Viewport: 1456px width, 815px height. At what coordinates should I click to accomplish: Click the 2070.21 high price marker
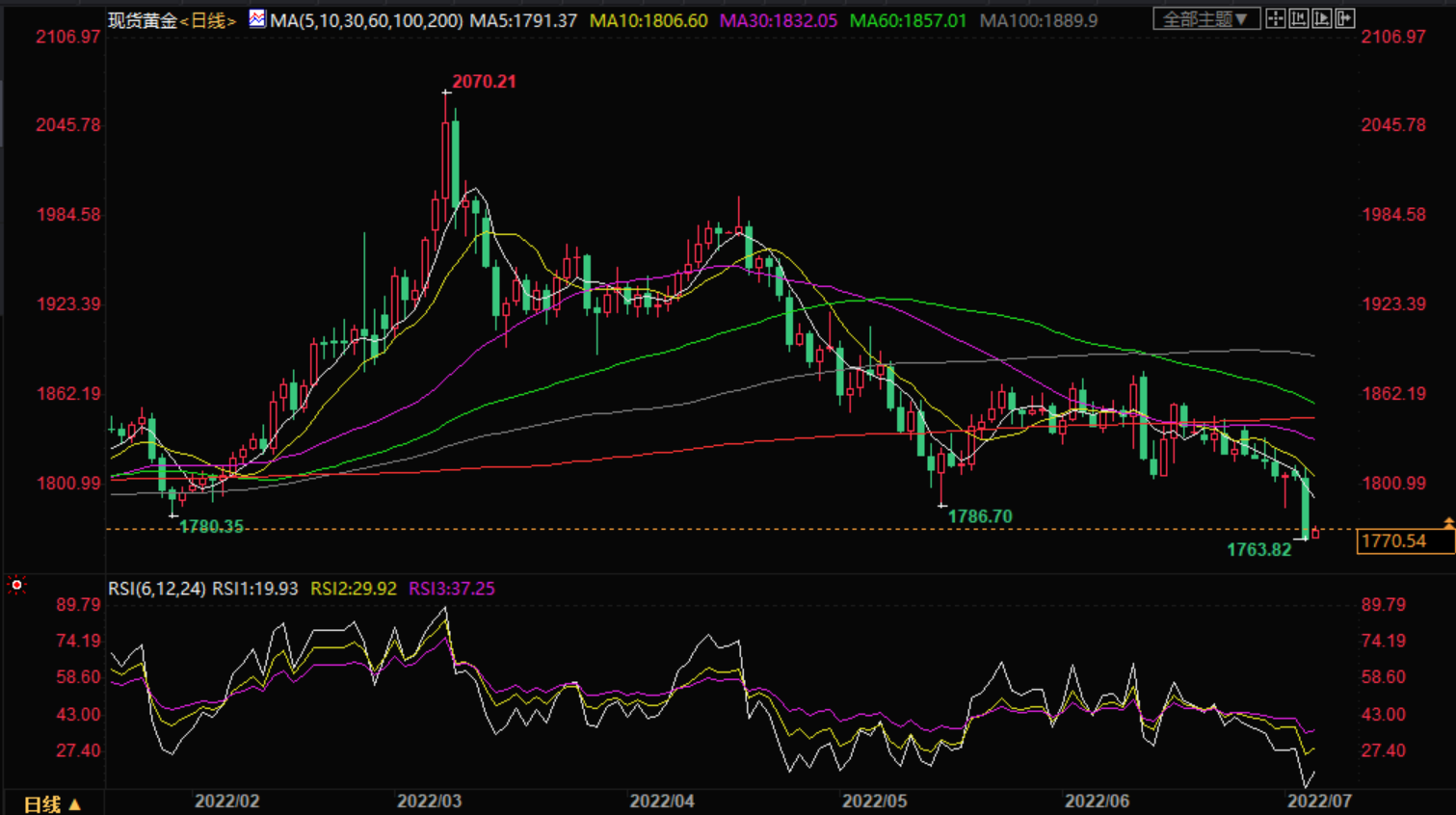pos(484,82)
